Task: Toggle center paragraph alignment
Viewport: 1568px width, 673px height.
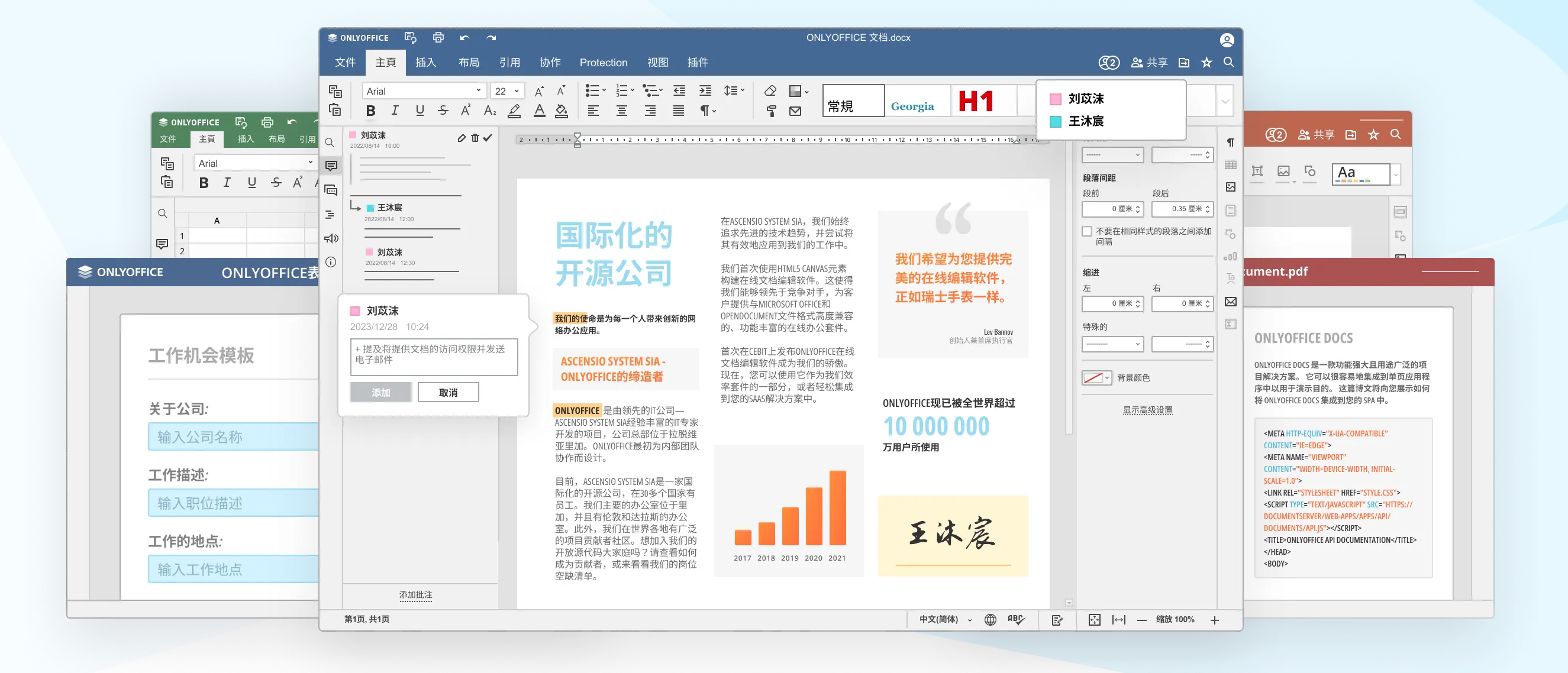Action: [621, 111]
